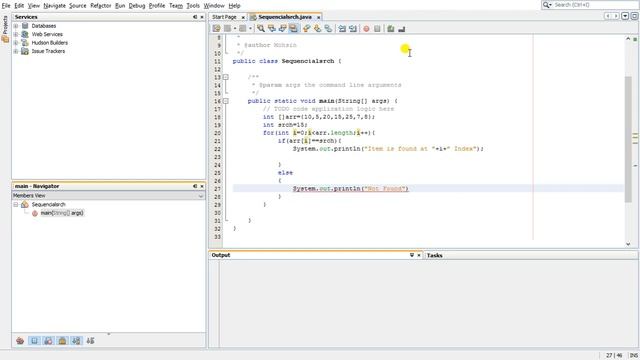
Task: Maximize the editor window button
Action: pyautogui.click(x=634, y=16)
